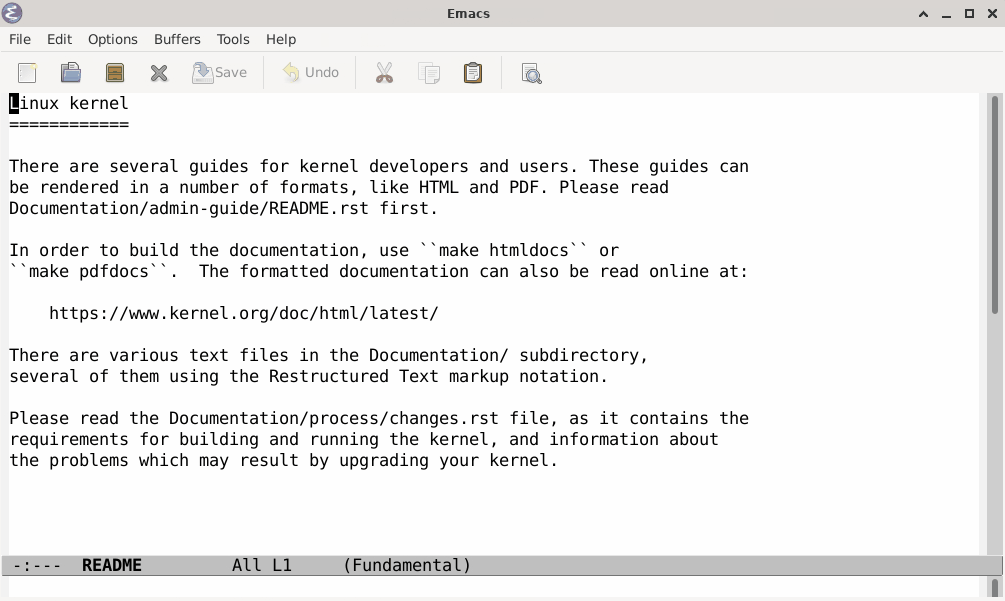The image size is (1005, 601).
Task: Click the (Fundamental) mode indicator
Action: pos(407,565)
